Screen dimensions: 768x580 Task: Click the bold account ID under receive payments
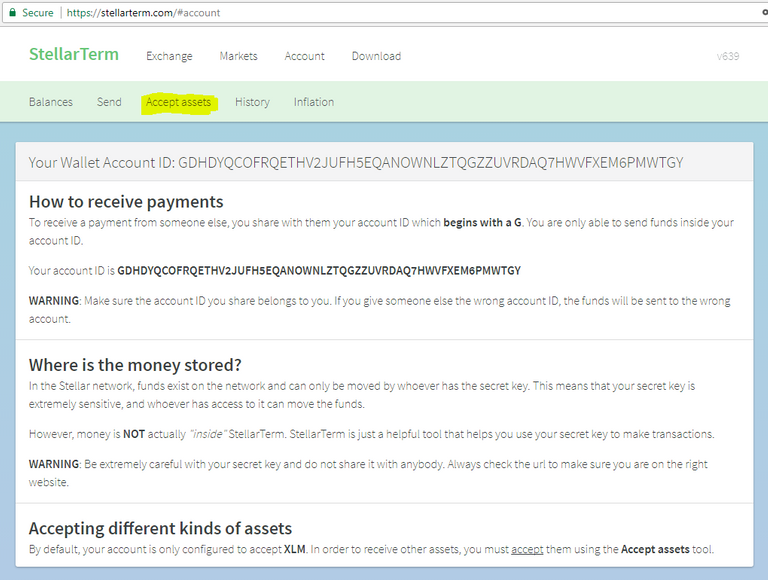point(319,270)
